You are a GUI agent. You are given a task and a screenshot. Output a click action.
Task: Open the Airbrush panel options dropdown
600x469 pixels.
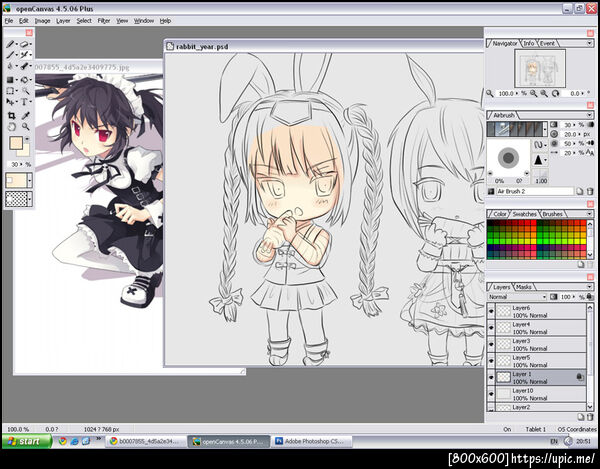tap(590, 115)
